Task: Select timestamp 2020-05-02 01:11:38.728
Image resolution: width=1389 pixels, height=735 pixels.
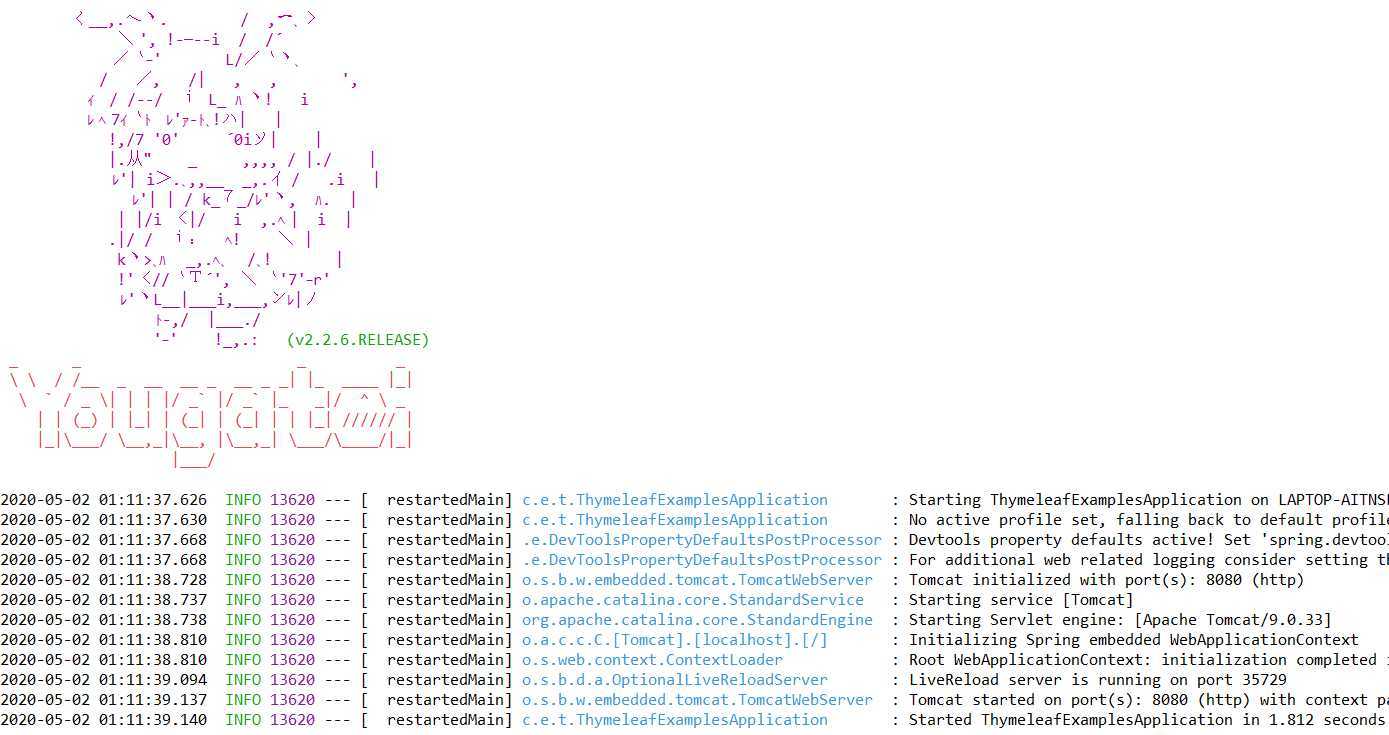Action: [104, 580]
